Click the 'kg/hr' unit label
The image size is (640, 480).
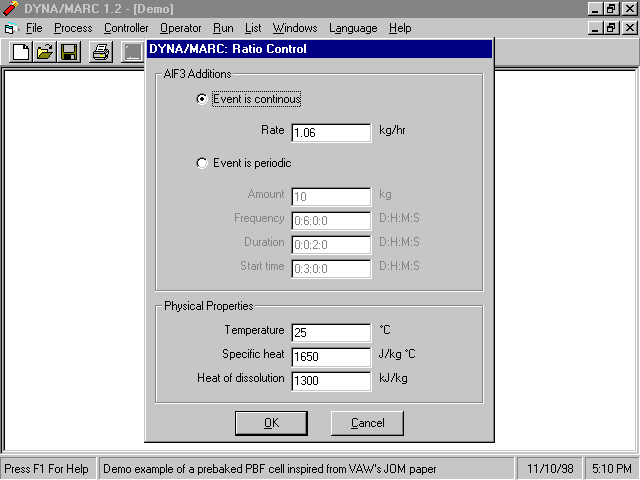(392, 131)
